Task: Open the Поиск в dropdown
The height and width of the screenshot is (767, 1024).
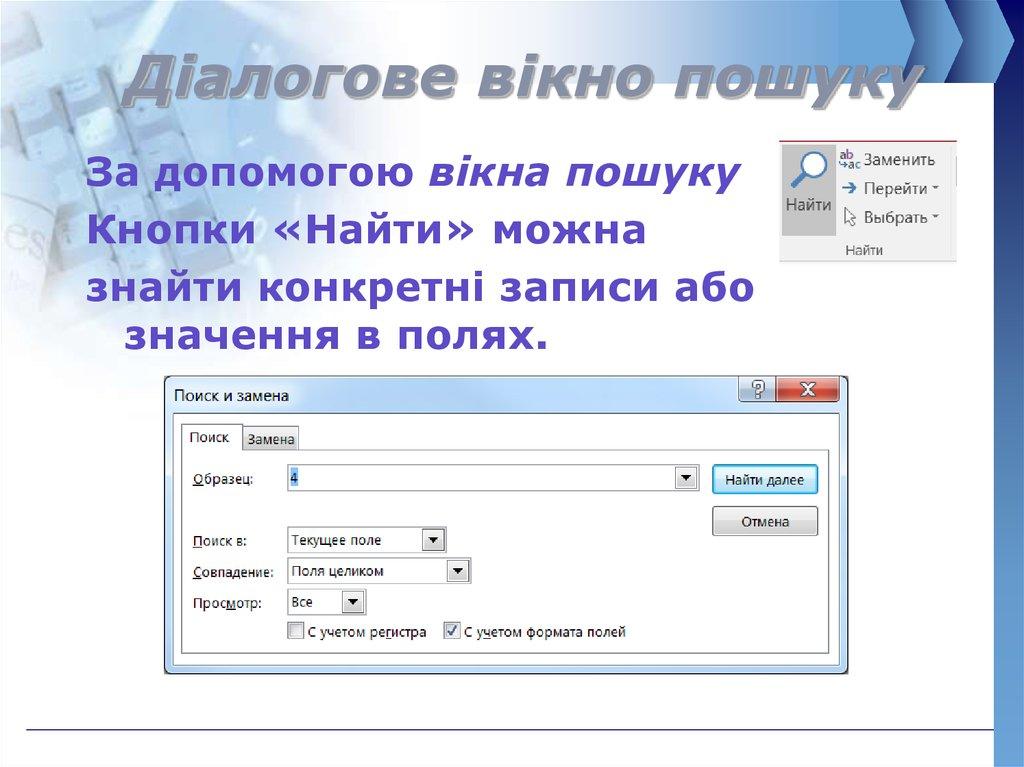Action: [x=432, y=539]
